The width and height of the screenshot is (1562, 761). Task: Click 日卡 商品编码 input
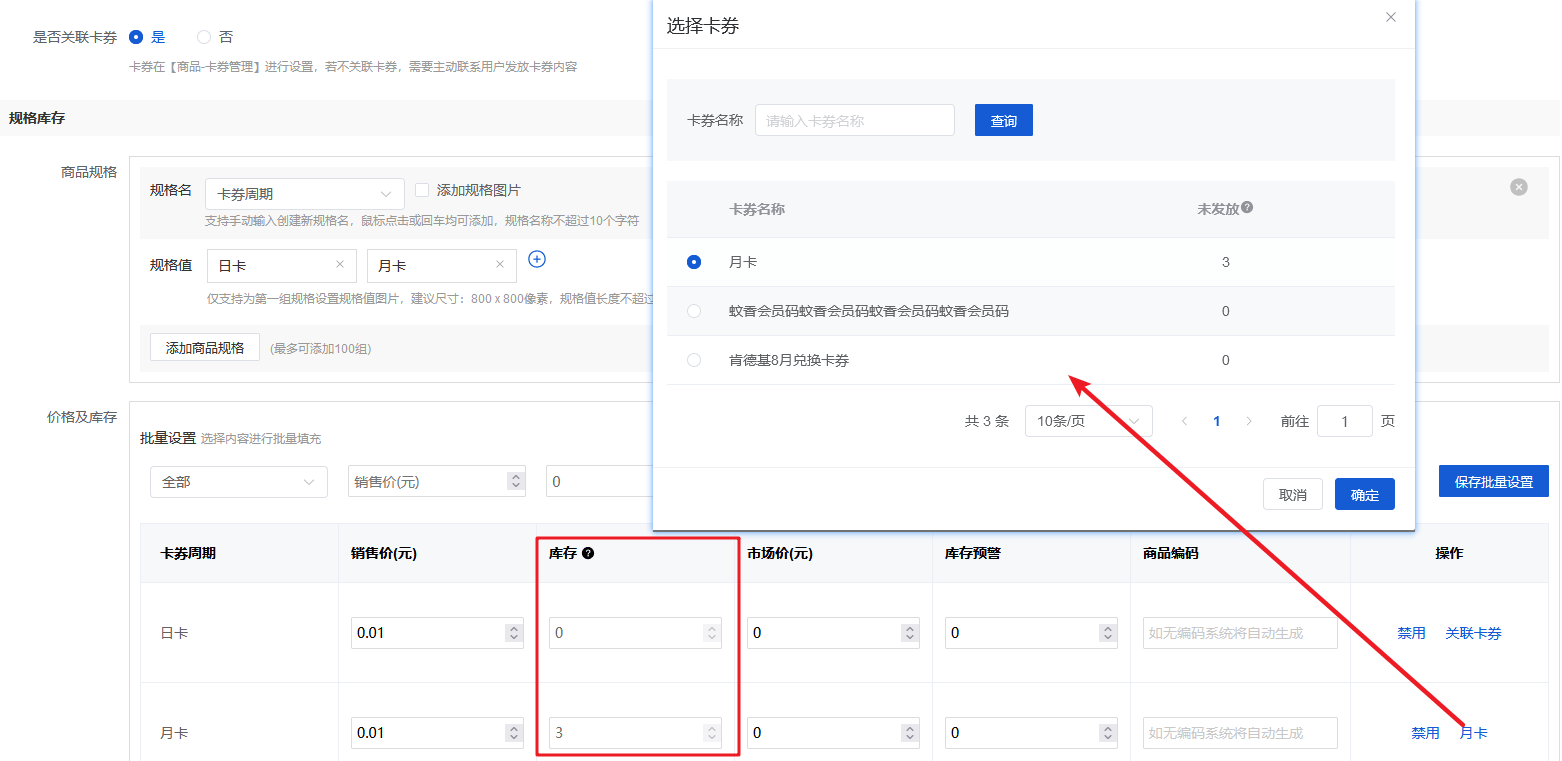tap(1240, 633)
